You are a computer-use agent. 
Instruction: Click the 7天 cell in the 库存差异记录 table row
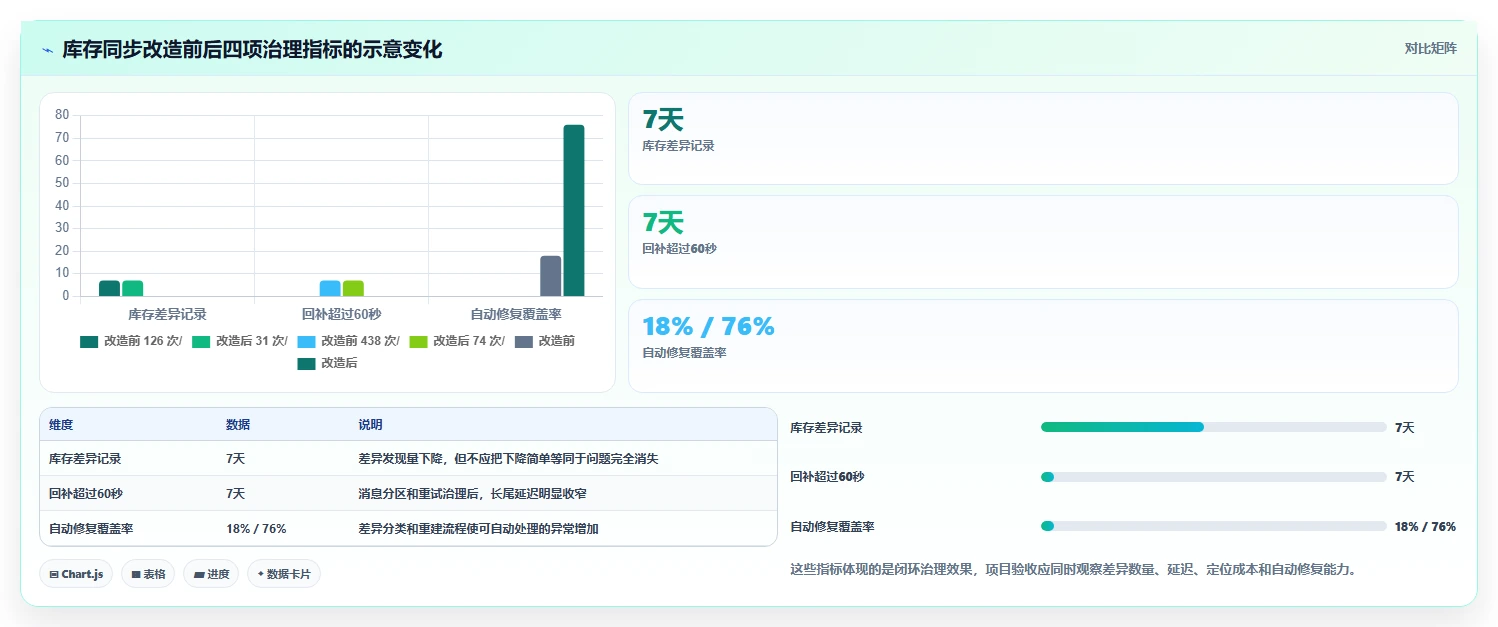236,459
